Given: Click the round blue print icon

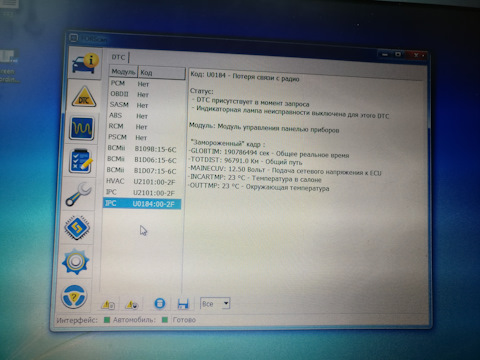Looking at the screenshot, I should [x=160, y=304].
